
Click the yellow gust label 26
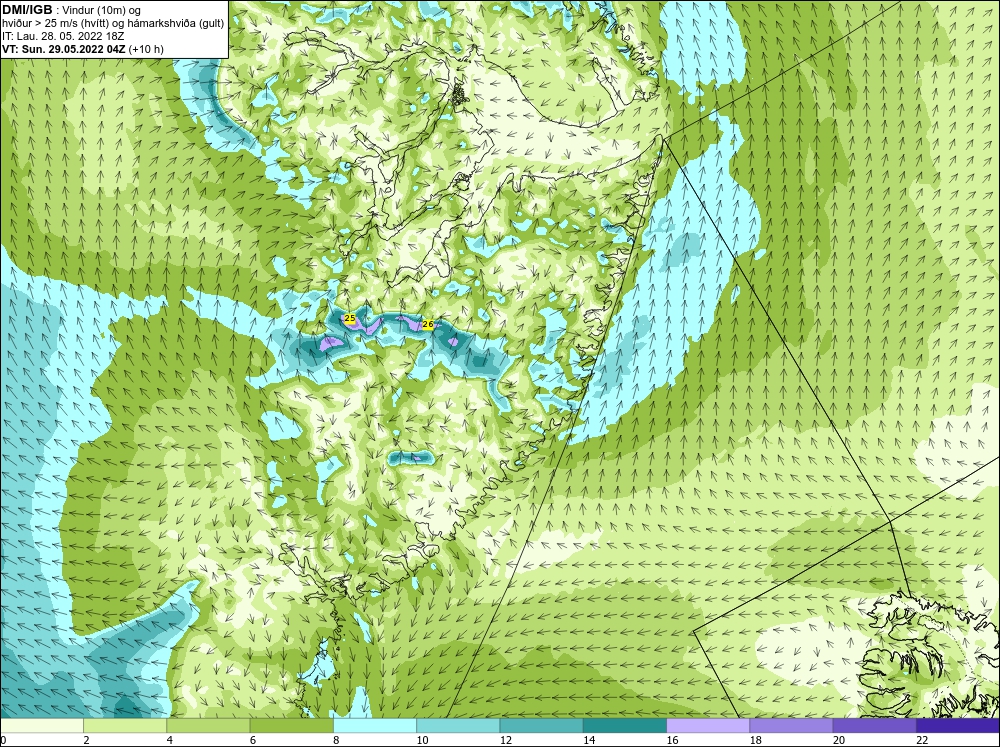point(428,325)
